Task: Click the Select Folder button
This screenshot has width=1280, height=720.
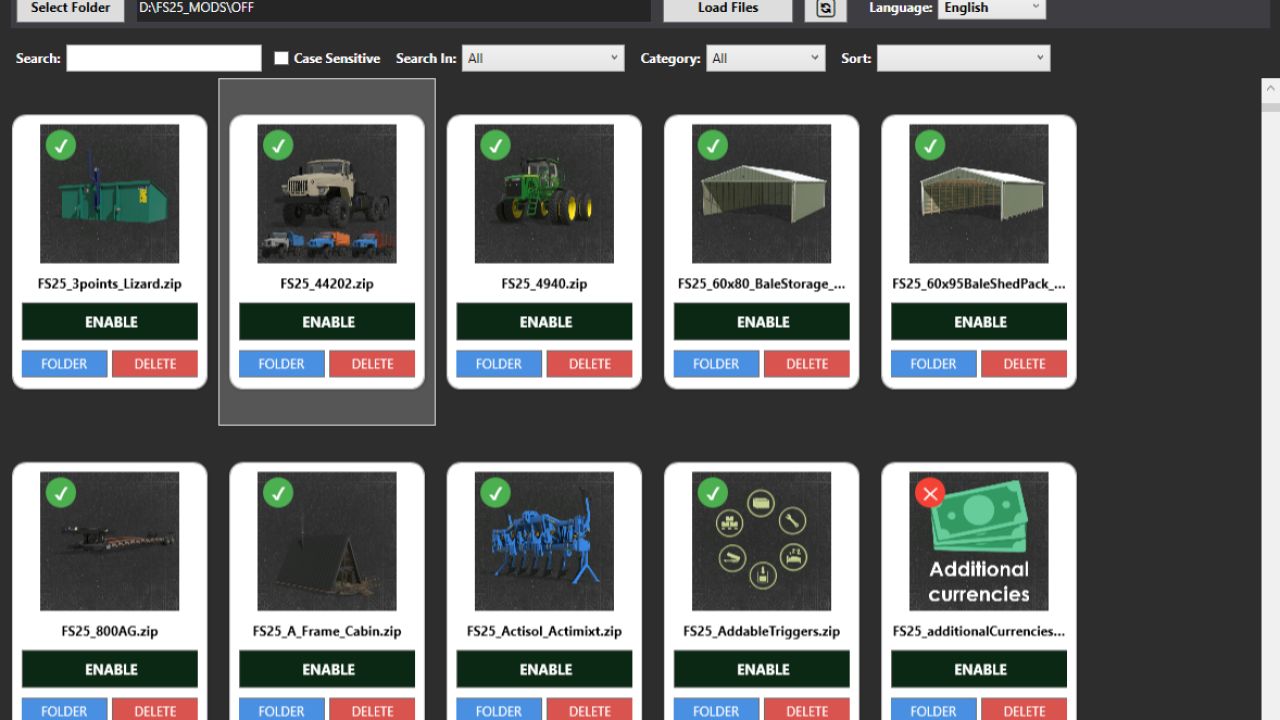Action: pos(69,8)
